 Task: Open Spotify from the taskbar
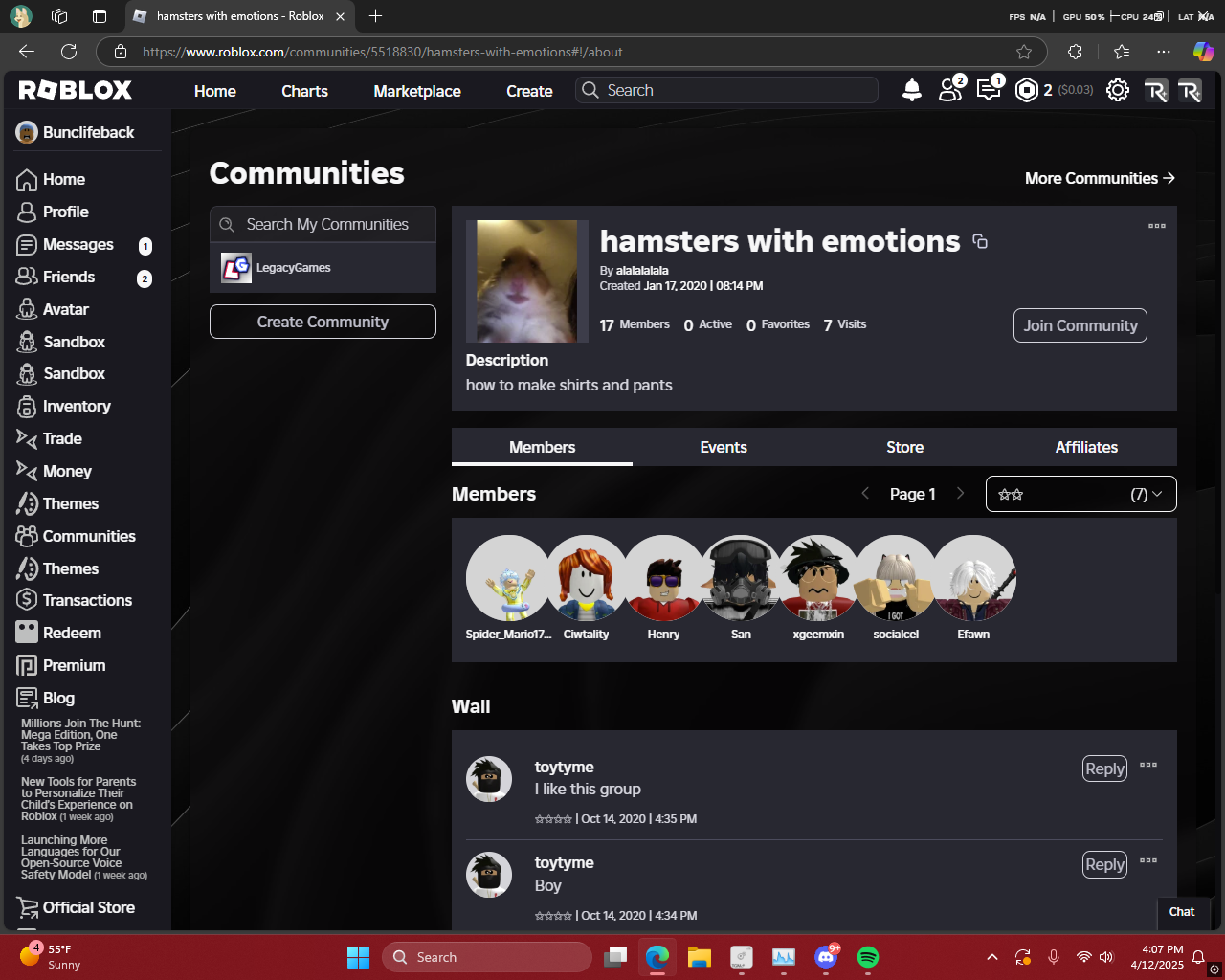coord(868,957)
